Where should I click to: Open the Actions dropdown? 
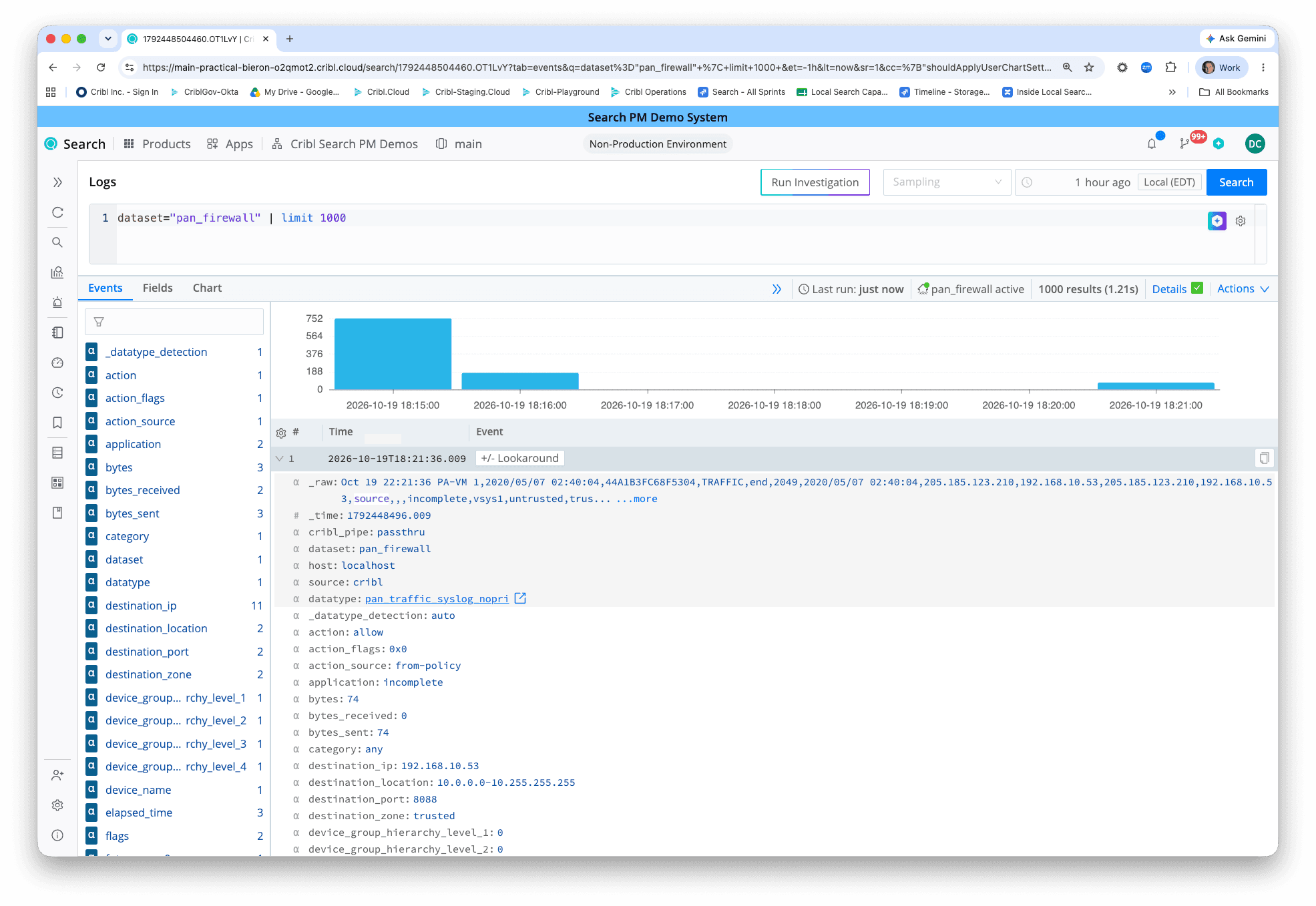pos(1243,288)
